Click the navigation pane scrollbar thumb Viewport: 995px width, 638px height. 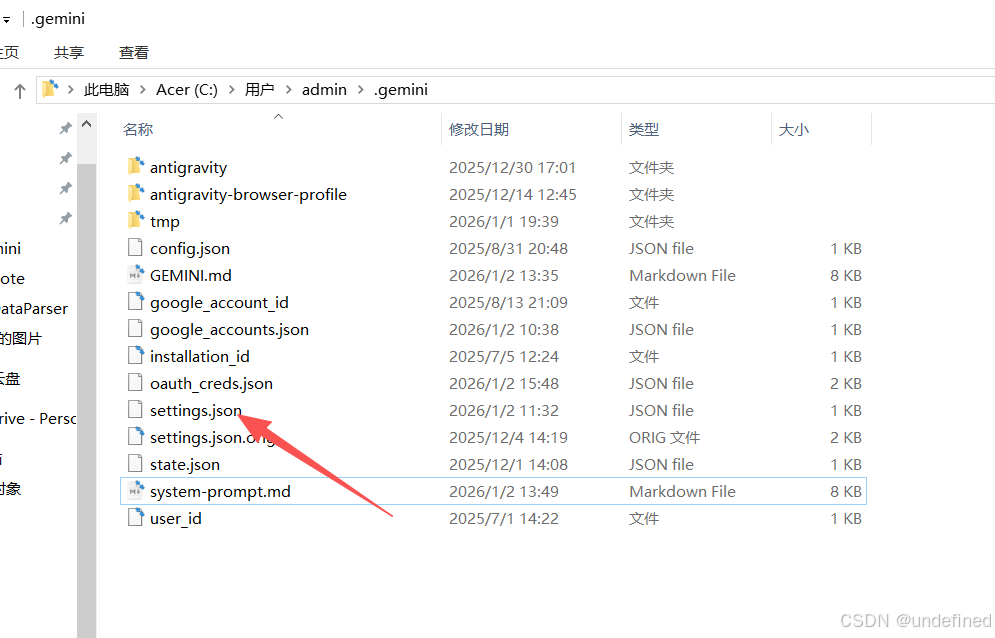[87, 400]
